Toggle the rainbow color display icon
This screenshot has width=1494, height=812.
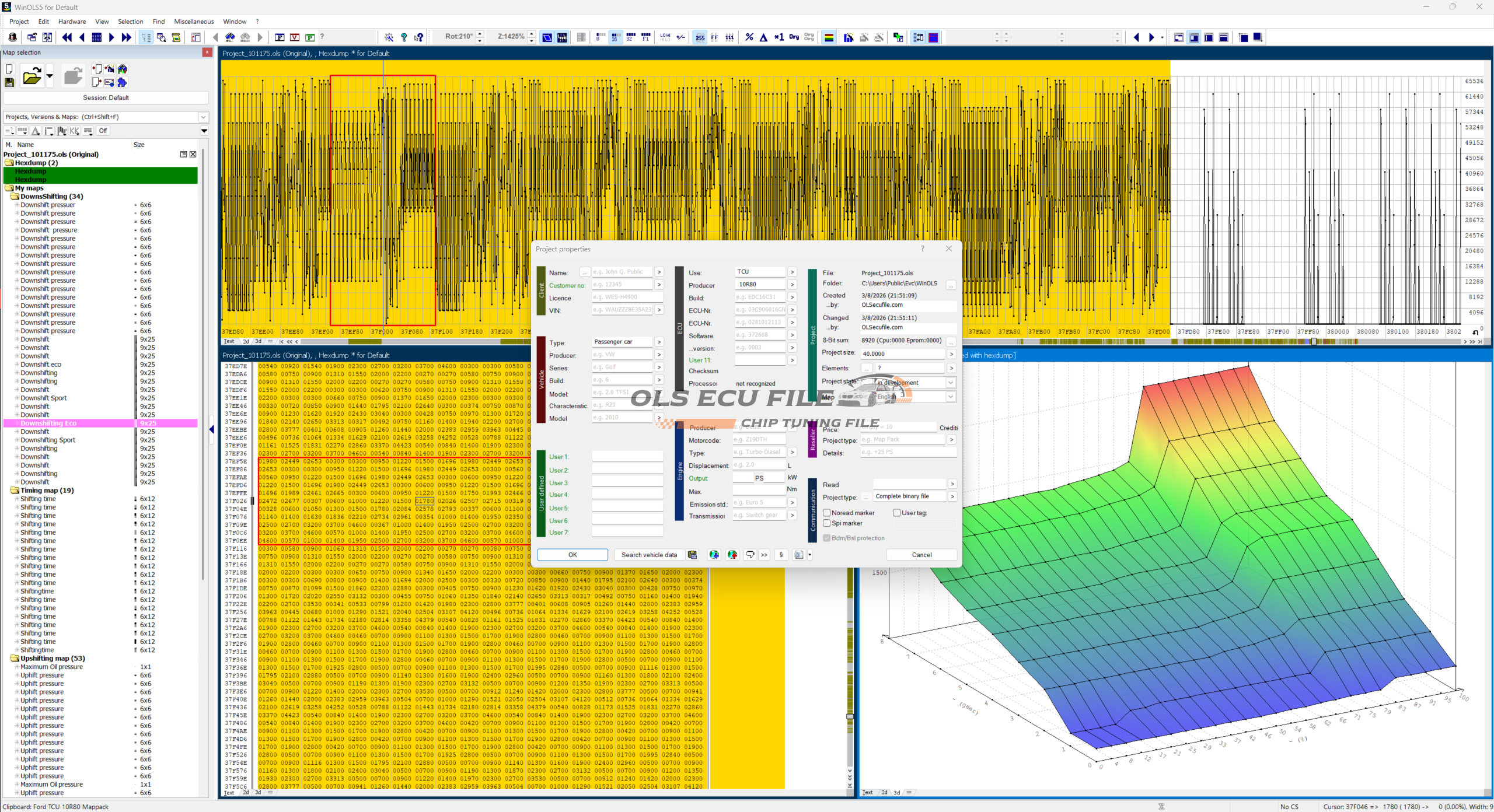tap(828, 37)
